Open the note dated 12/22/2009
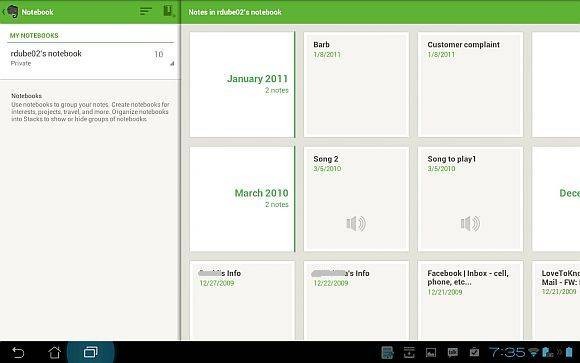 click(x=356, y=300)
